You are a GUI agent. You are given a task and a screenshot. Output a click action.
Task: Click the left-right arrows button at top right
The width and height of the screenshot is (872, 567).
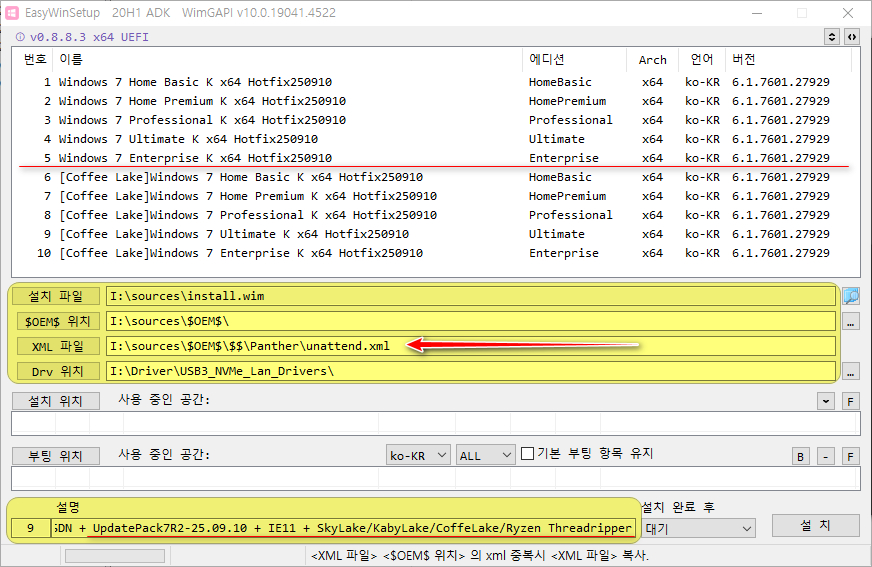pos(852,37)
